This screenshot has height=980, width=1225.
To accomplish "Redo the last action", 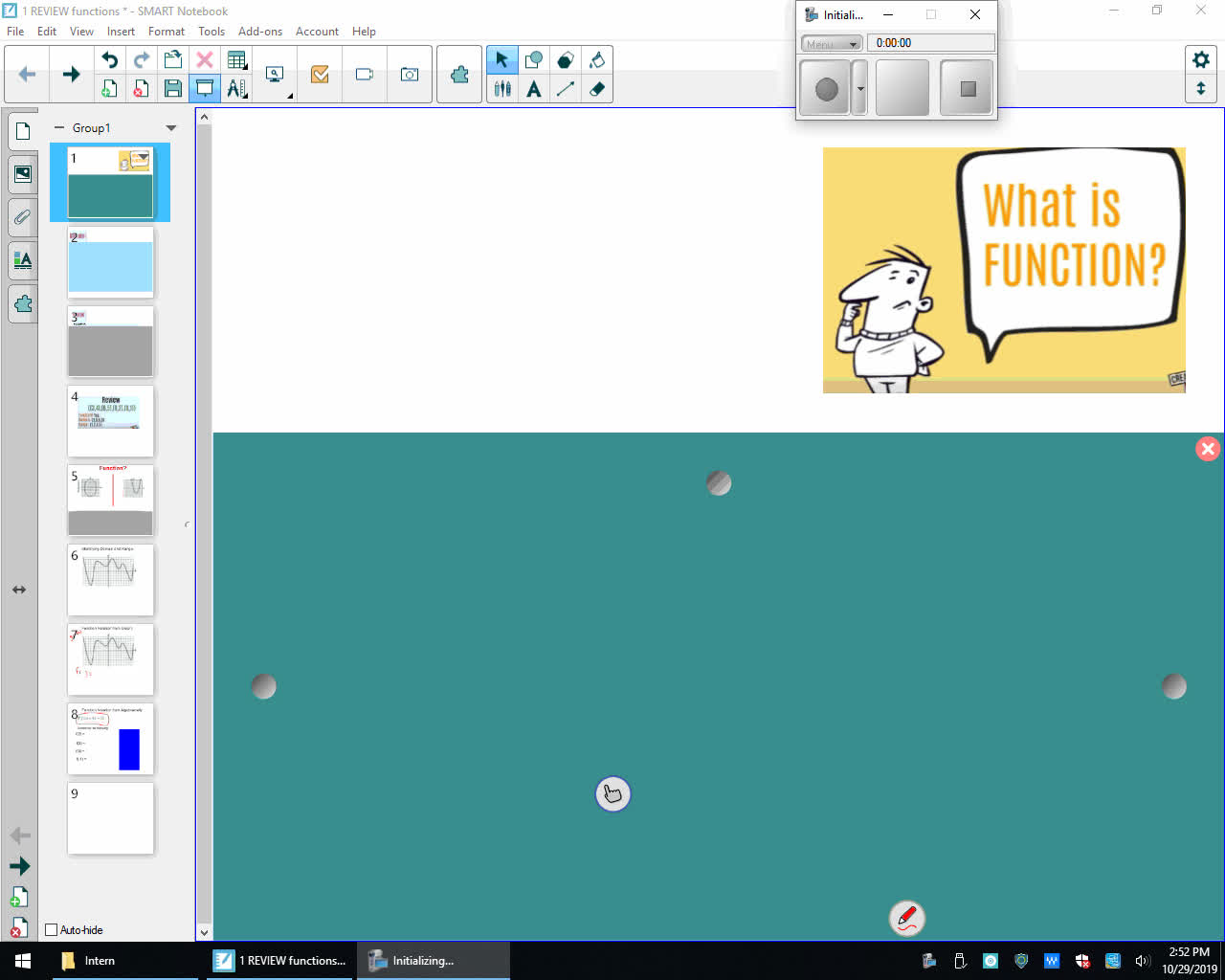I will coord(141,59).
